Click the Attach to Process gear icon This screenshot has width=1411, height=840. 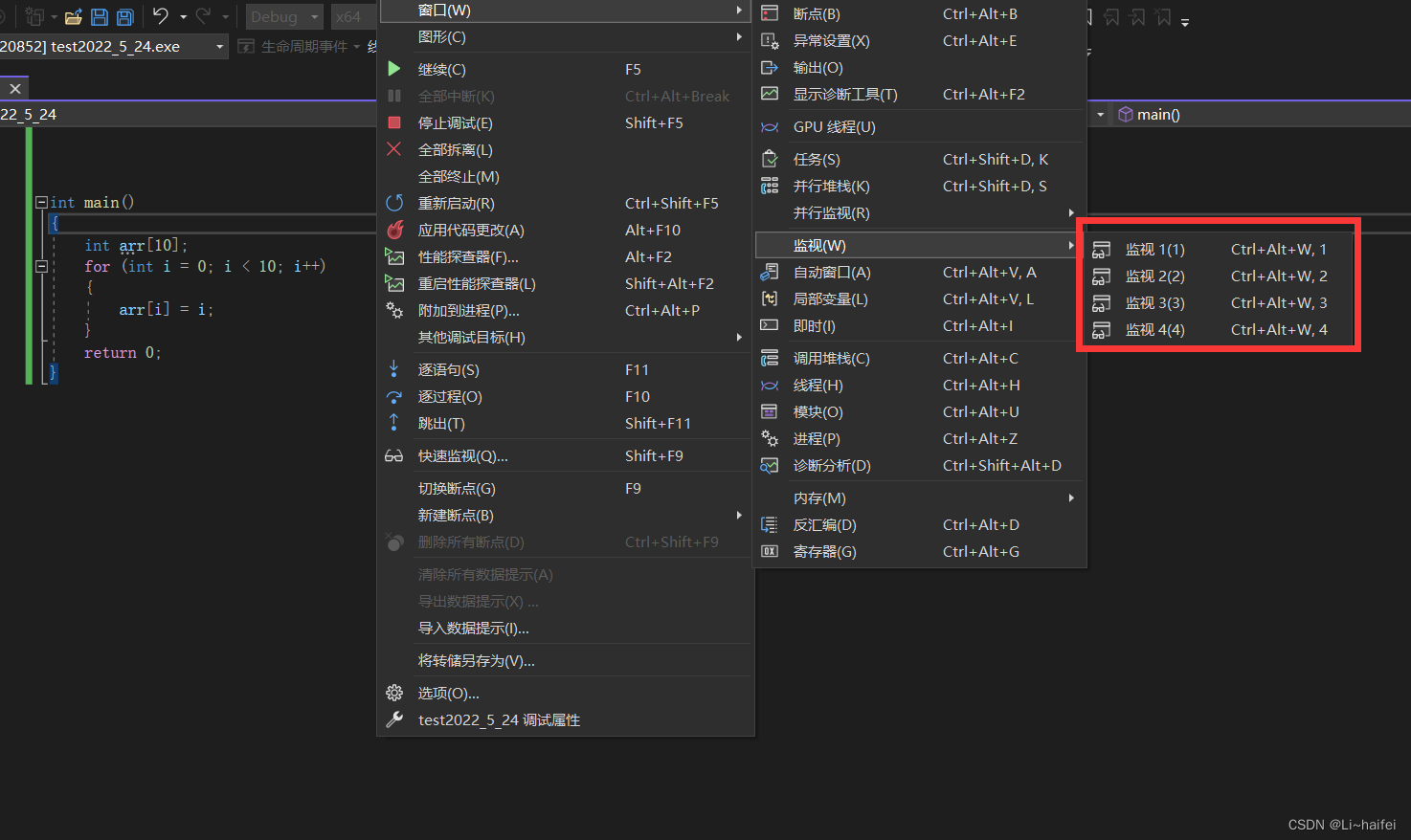pos(393,310)
